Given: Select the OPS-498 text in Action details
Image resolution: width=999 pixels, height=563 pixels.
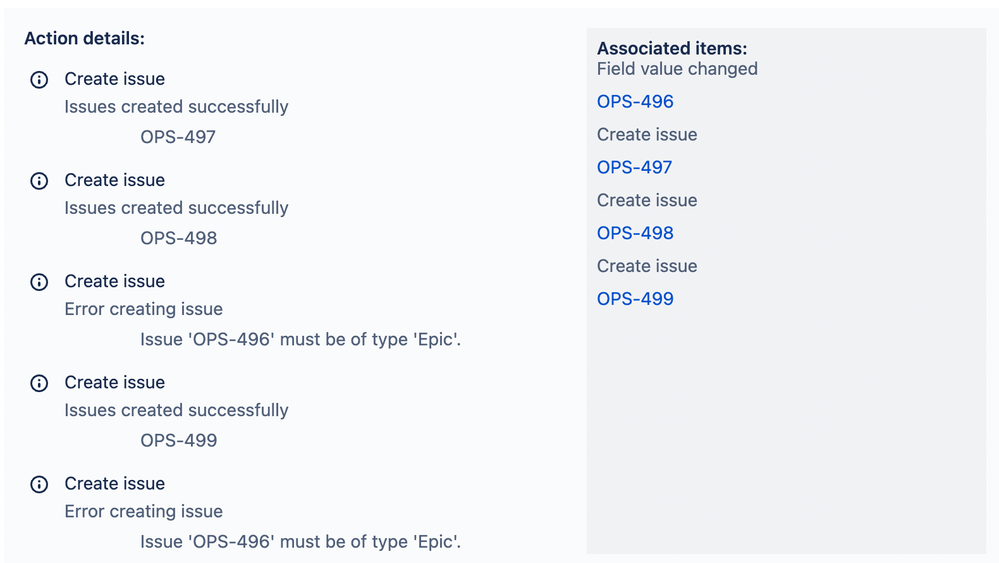Looking at the screenshot, I should click(178, 238).
